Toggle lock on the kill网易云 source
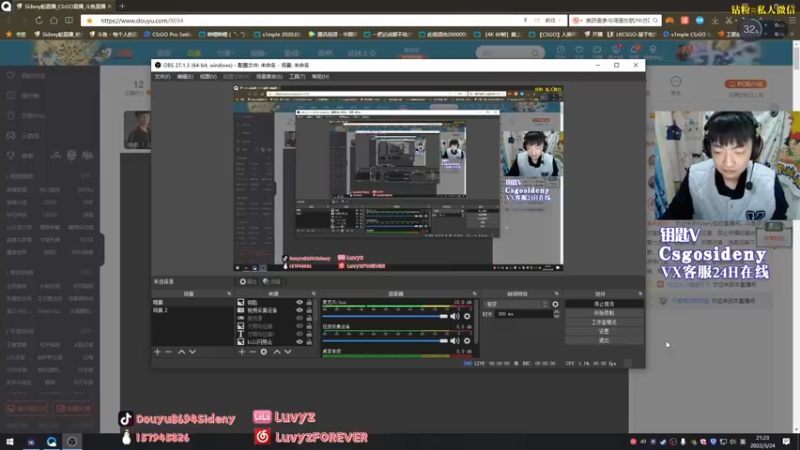 tap(309, 342)
